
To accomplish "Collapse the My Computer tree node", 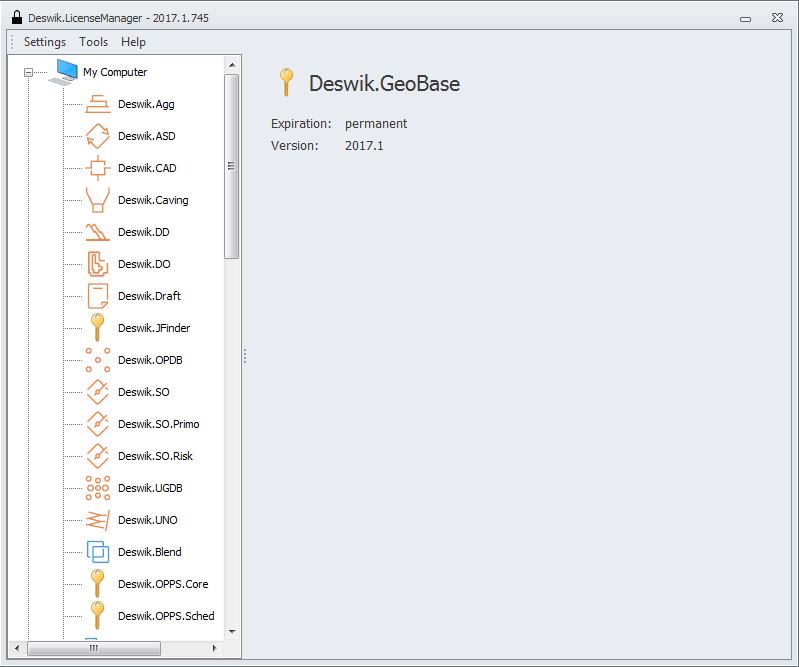I will click(x=29, y=72).
